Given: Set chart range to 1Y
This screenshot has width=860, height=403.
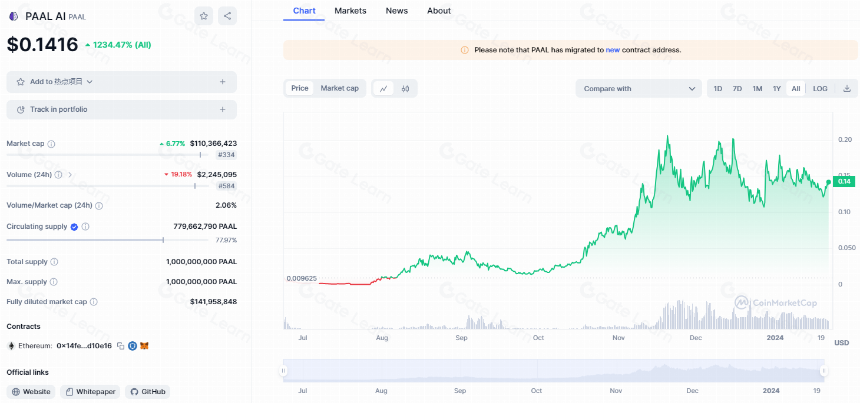Looking at the screenshot, I should [x=777, y=88].
